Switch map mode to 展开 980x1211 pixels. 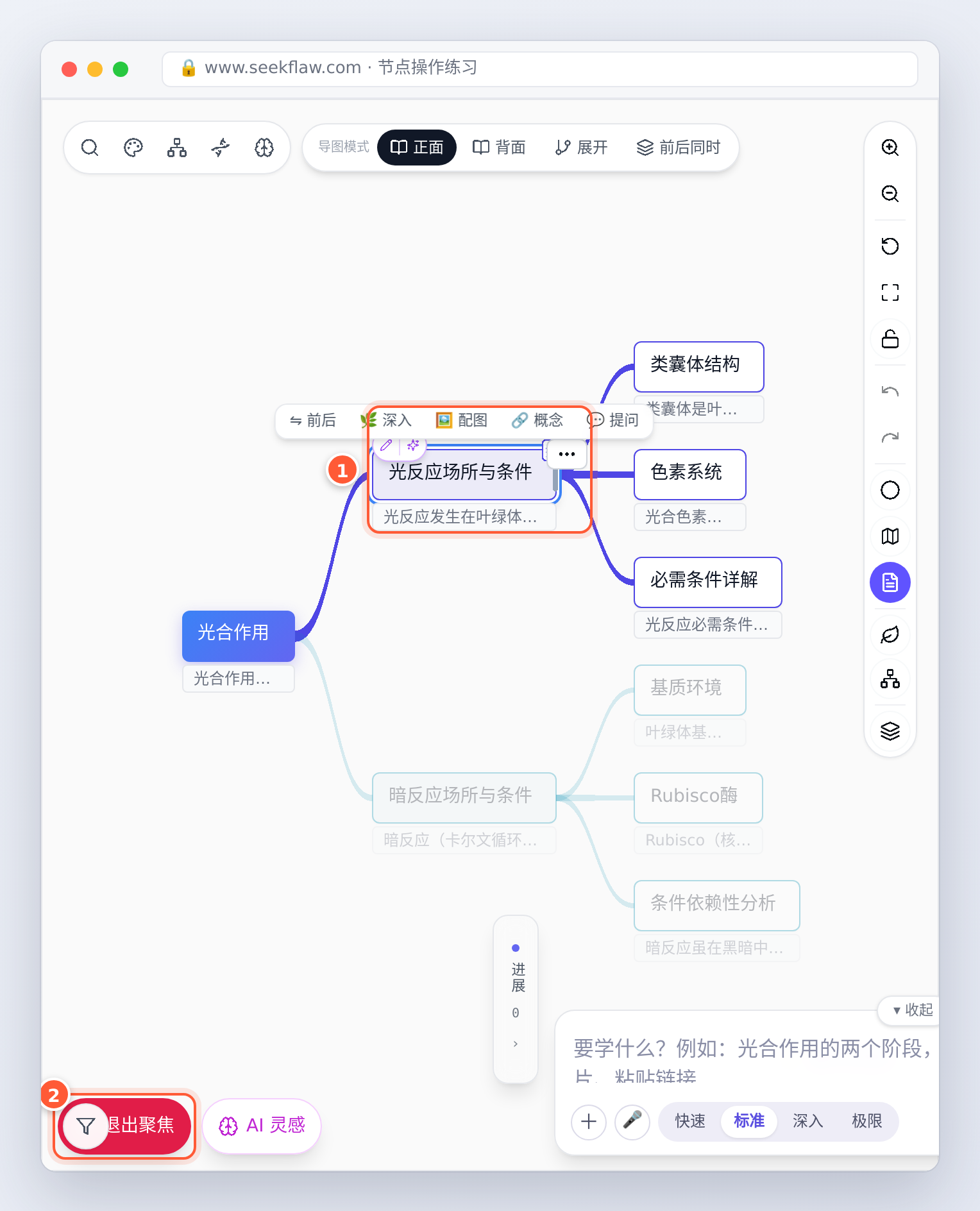581,148
